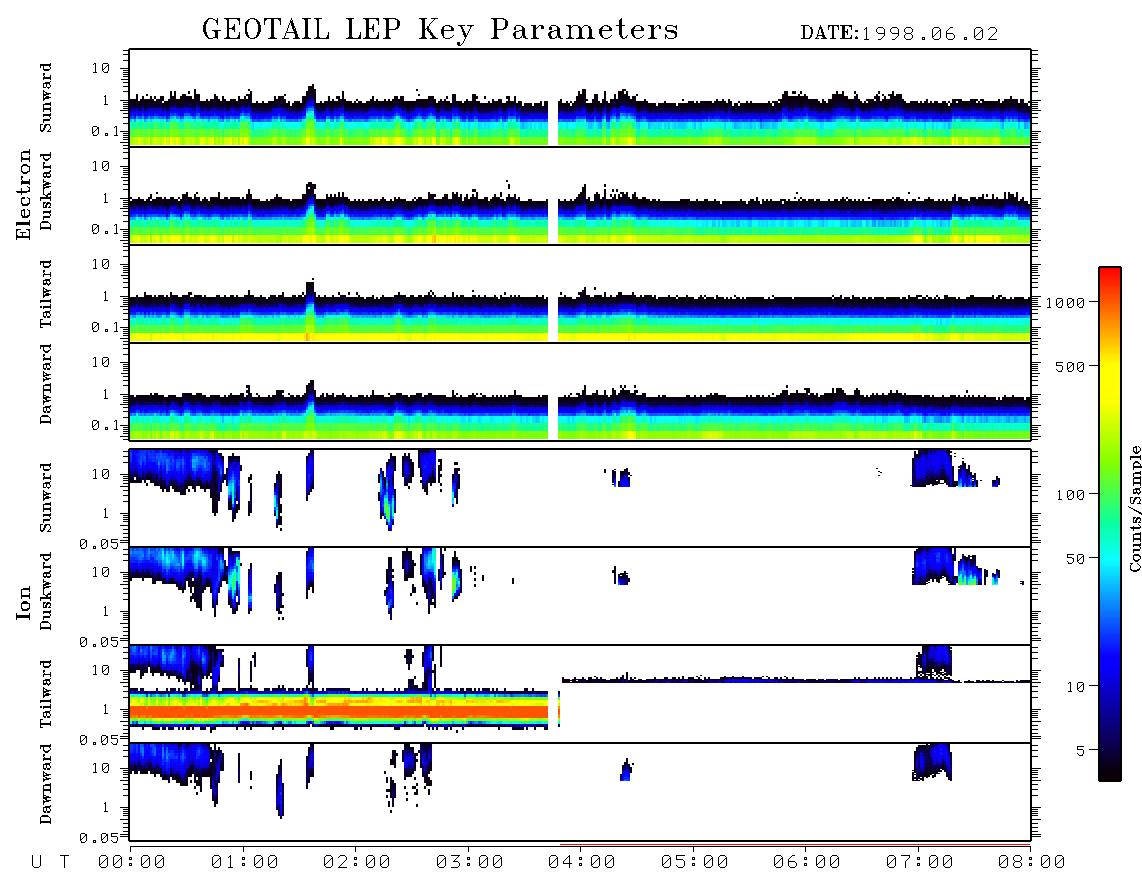Select the 100 tick on the color bar

[1070, 495]
